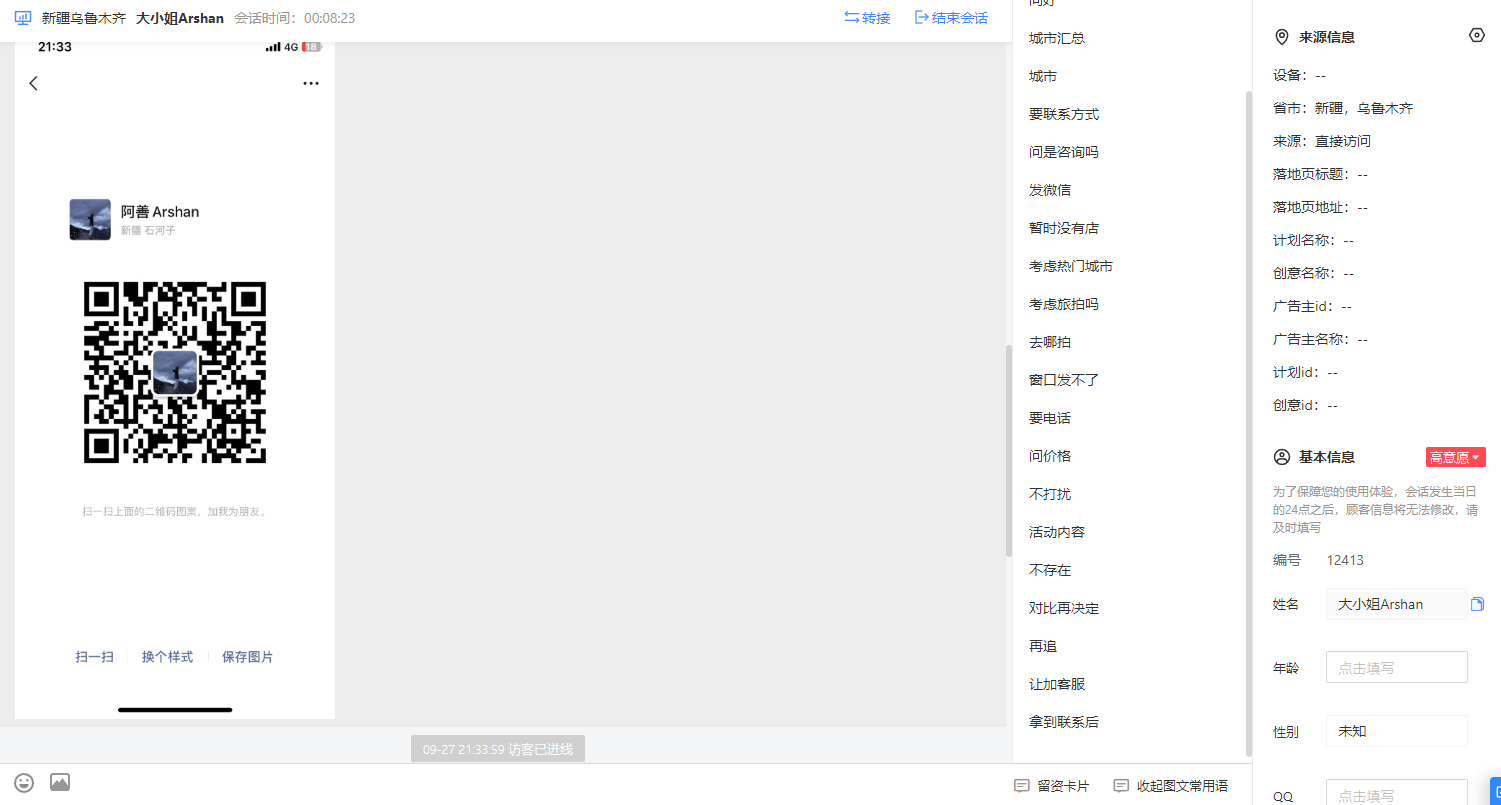Open the 性别 dropdown showing 未知

1396,731
